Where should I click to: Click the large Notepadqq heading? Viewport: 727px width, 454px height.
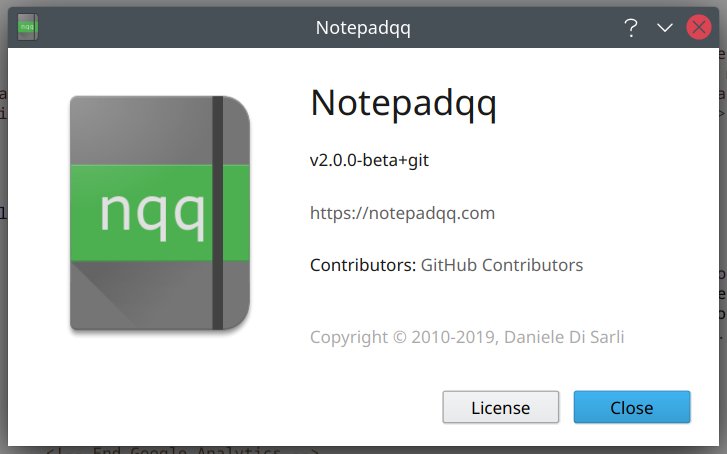point(403,102)
